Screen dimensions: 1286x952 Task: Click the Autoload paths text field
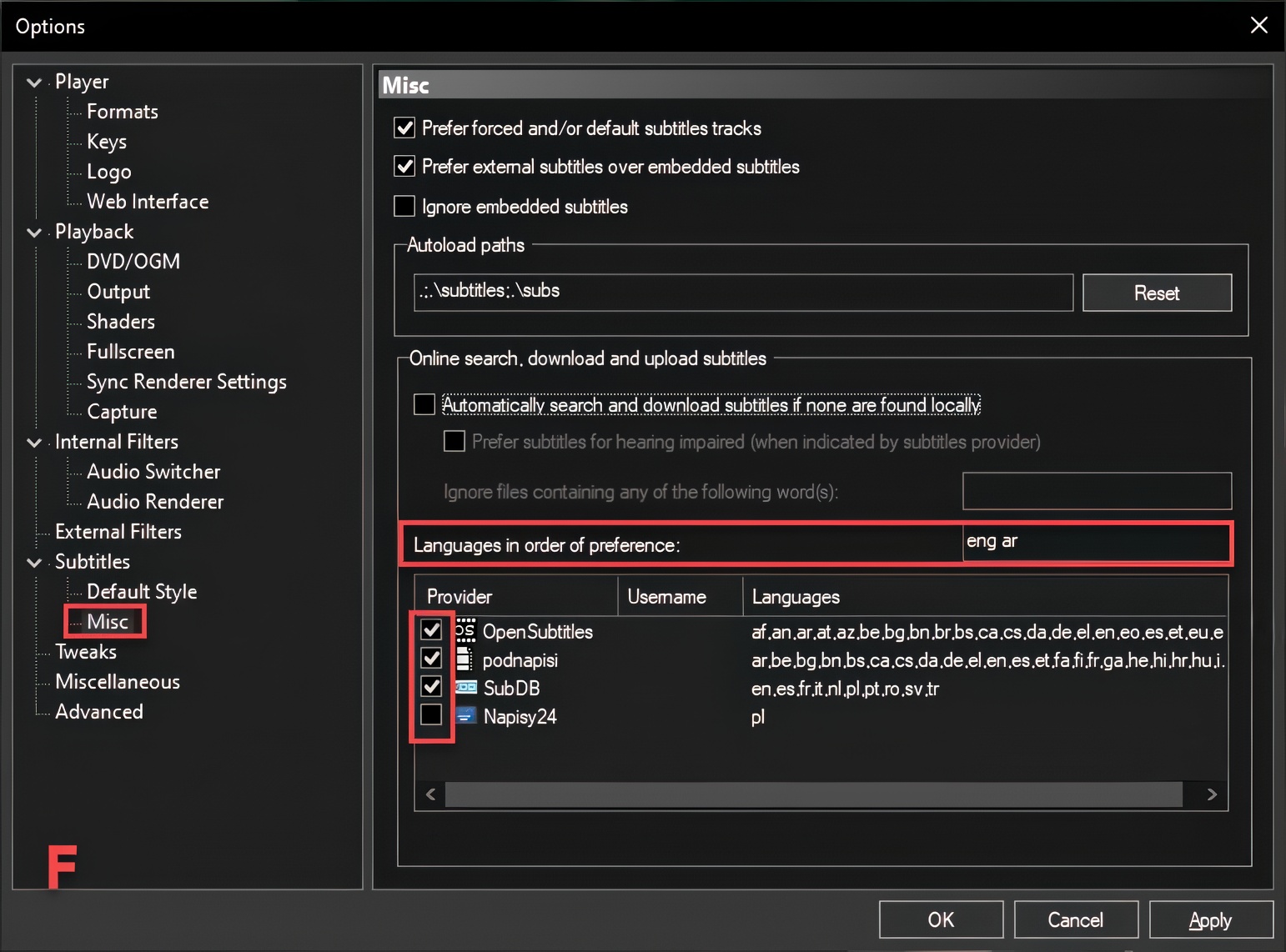(743, 293)
